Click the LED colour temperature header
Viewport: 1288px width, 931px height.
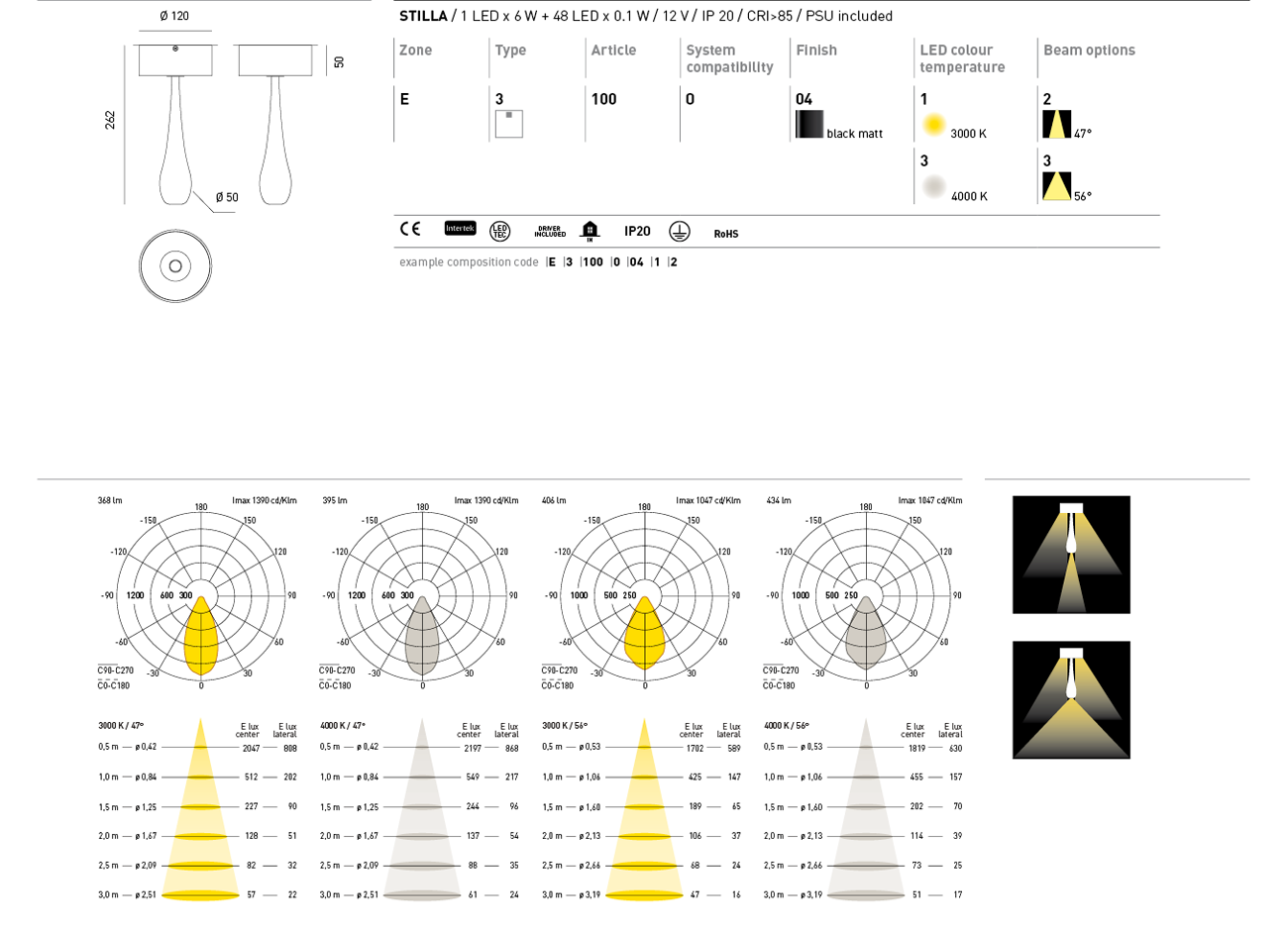(962, 58)
